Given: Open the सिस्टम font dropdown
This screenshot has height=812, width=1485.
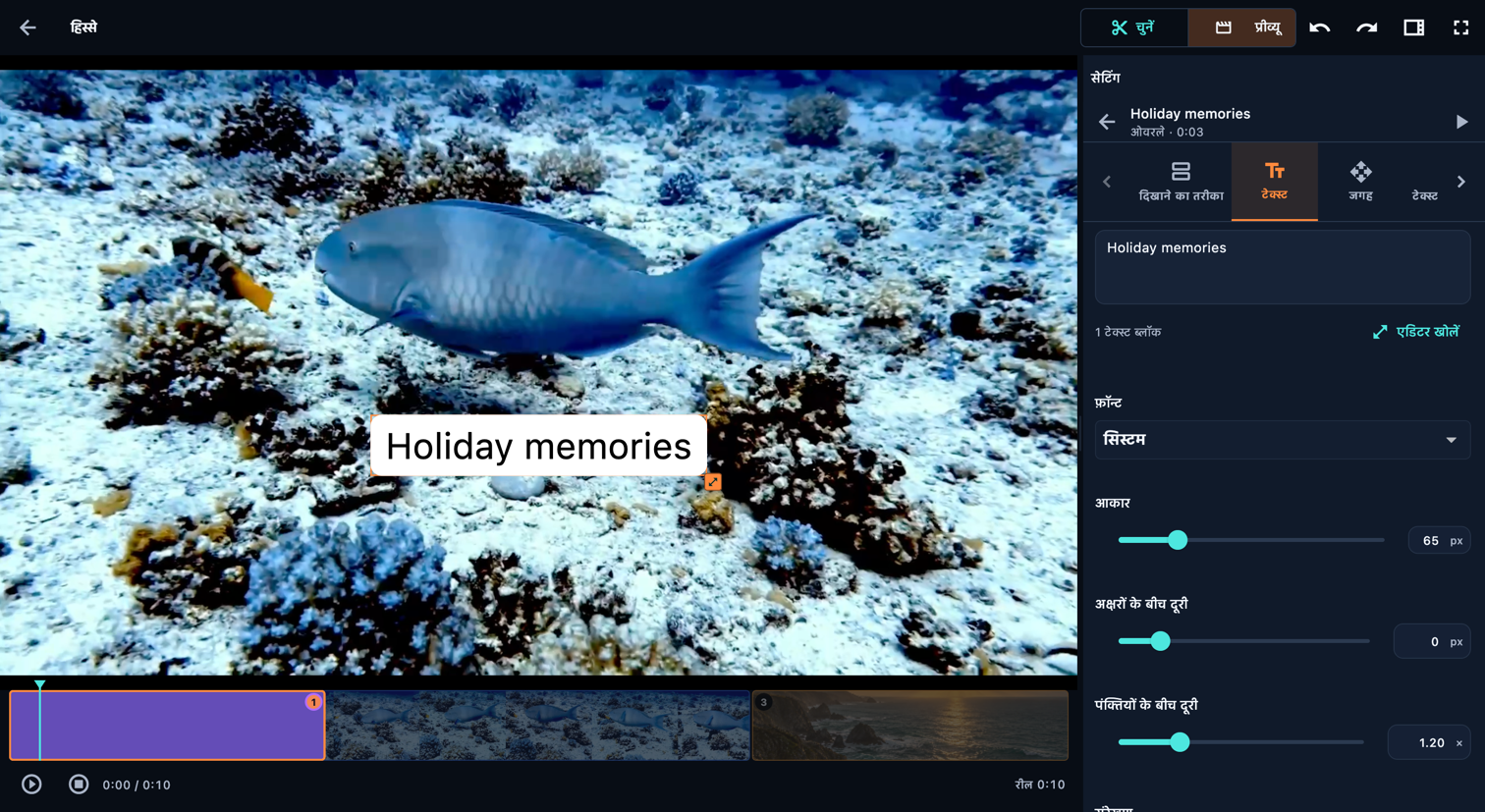Looking at the screenshot, I should click(1282, 440).
